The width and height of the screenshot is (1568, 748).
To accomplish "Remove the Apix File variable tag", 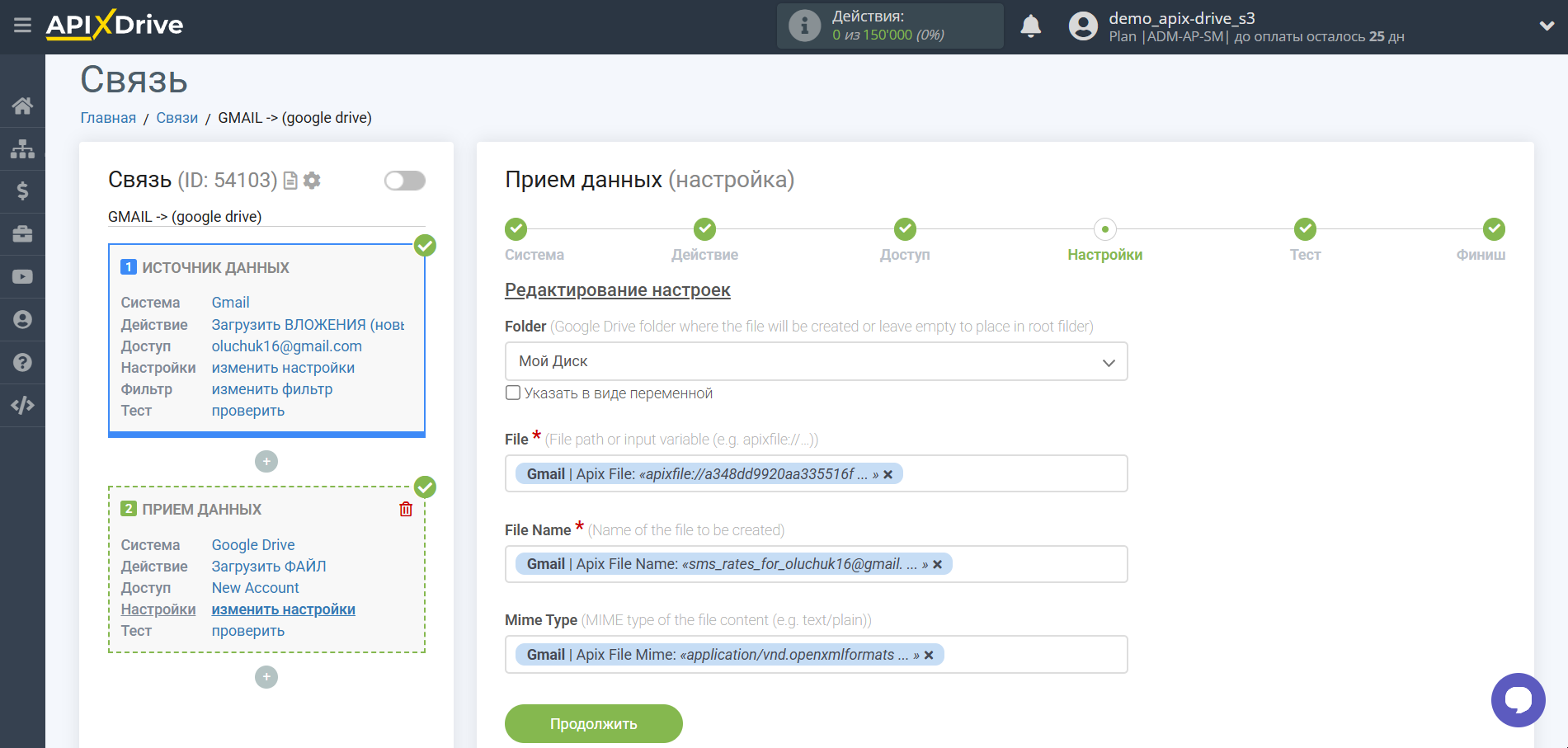I will 888,474.
